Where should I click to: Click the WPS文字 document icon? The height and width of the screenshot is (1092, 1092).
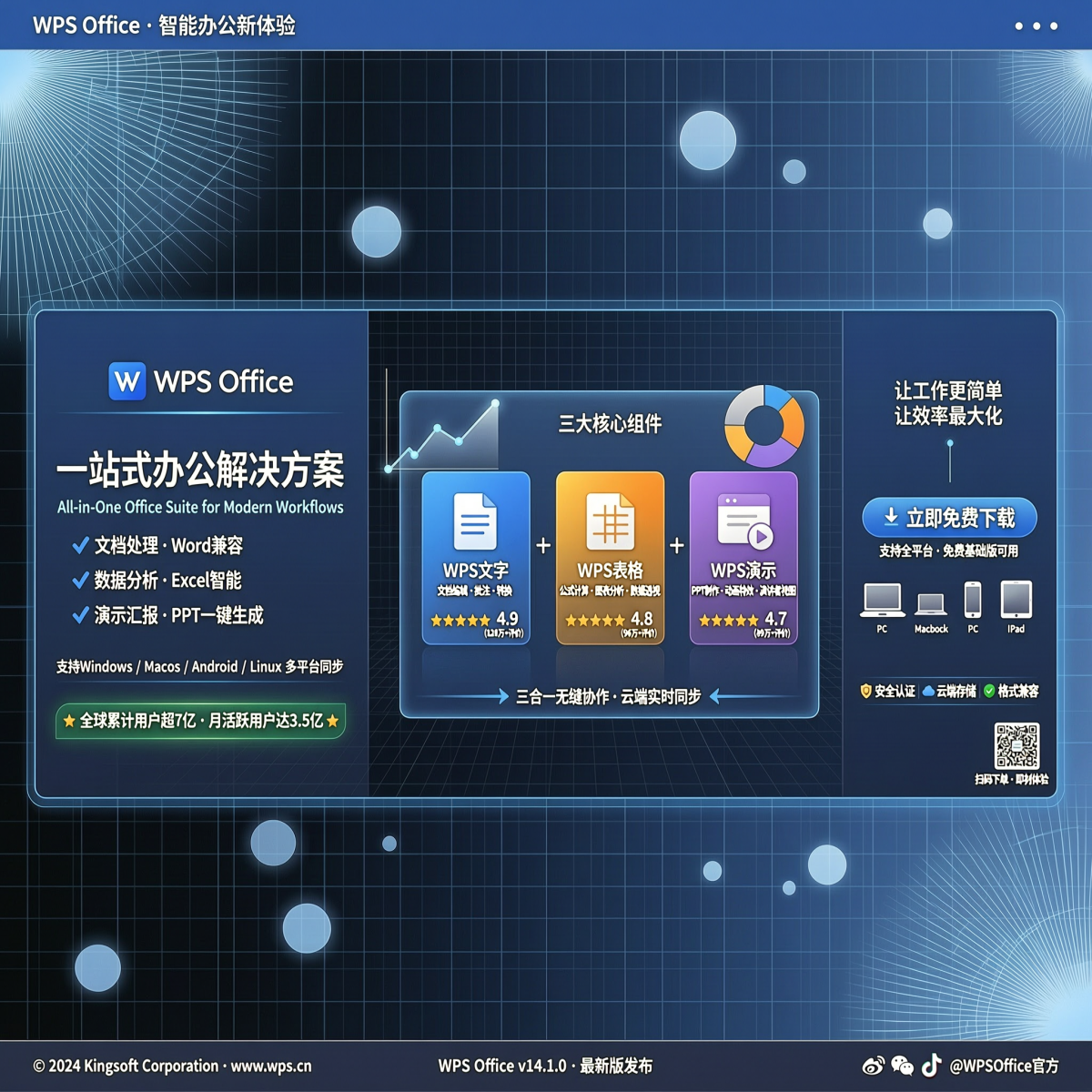click(x=475, y=521)
